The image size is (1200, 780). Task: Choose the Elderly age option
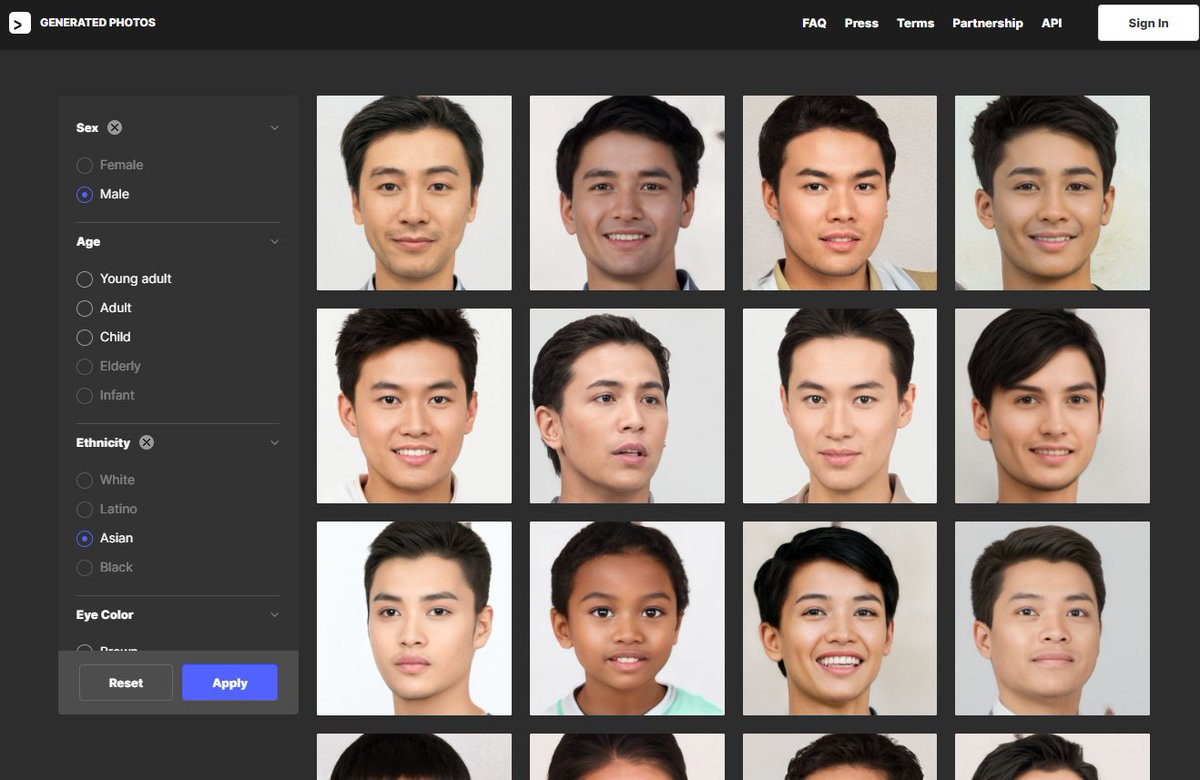[85, 366]
